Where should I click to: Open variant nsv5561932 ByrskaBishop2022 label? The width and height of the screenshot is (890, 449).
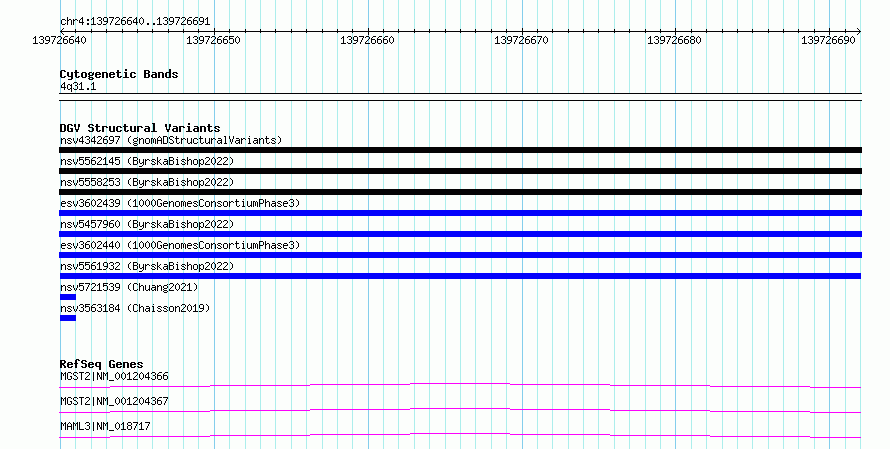pos(147,266)
